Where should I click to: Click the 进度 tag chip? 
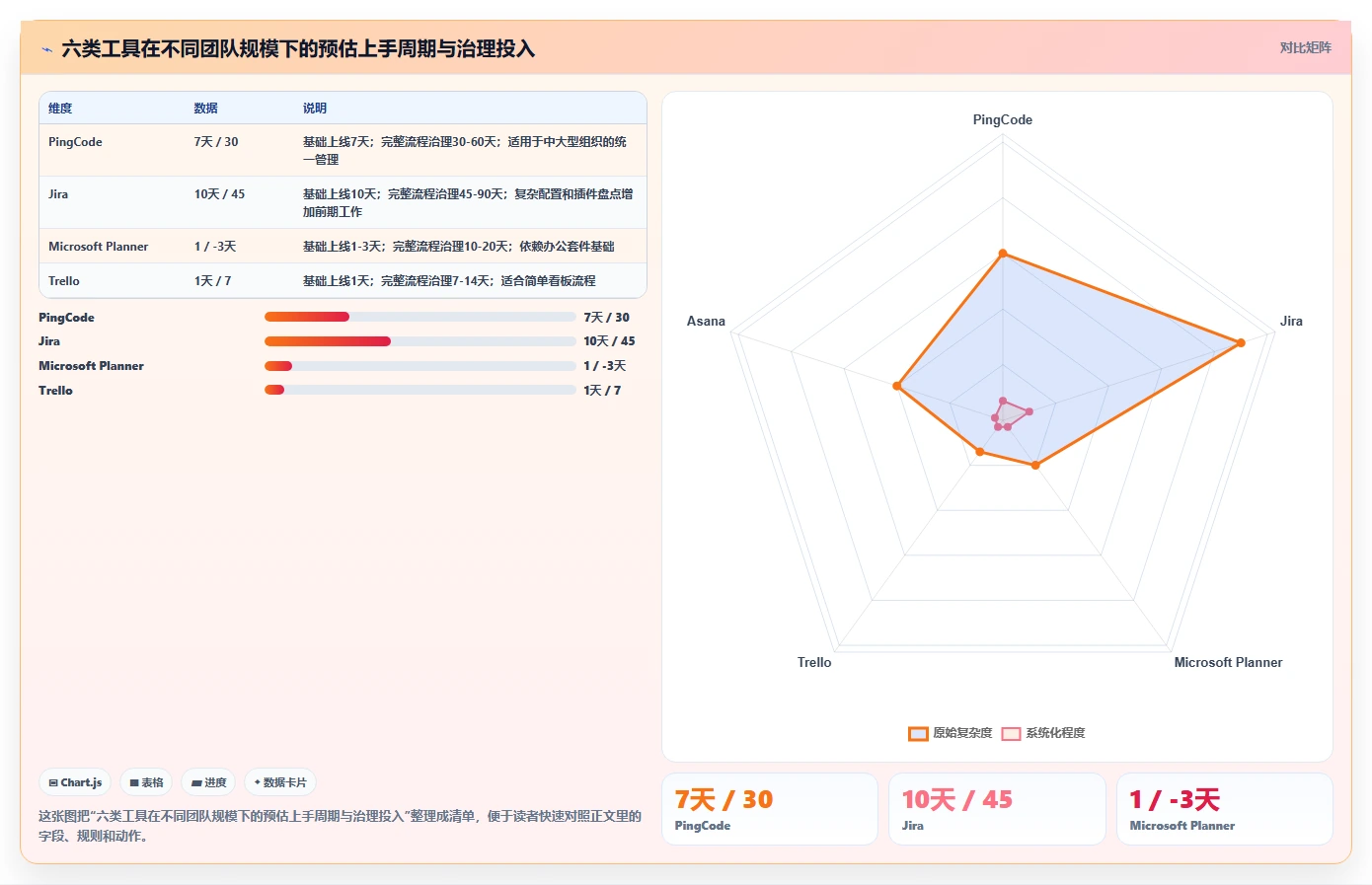[208, 782]
